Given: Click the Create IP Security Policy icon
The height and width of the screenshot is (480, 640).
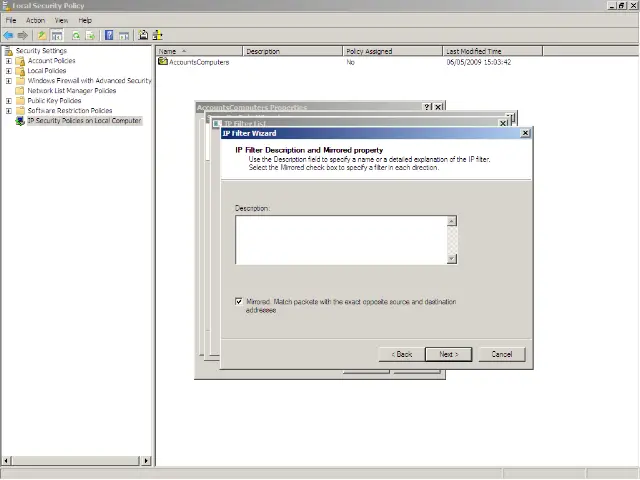Looking at the screenshot, I should [x=143, y=35].
